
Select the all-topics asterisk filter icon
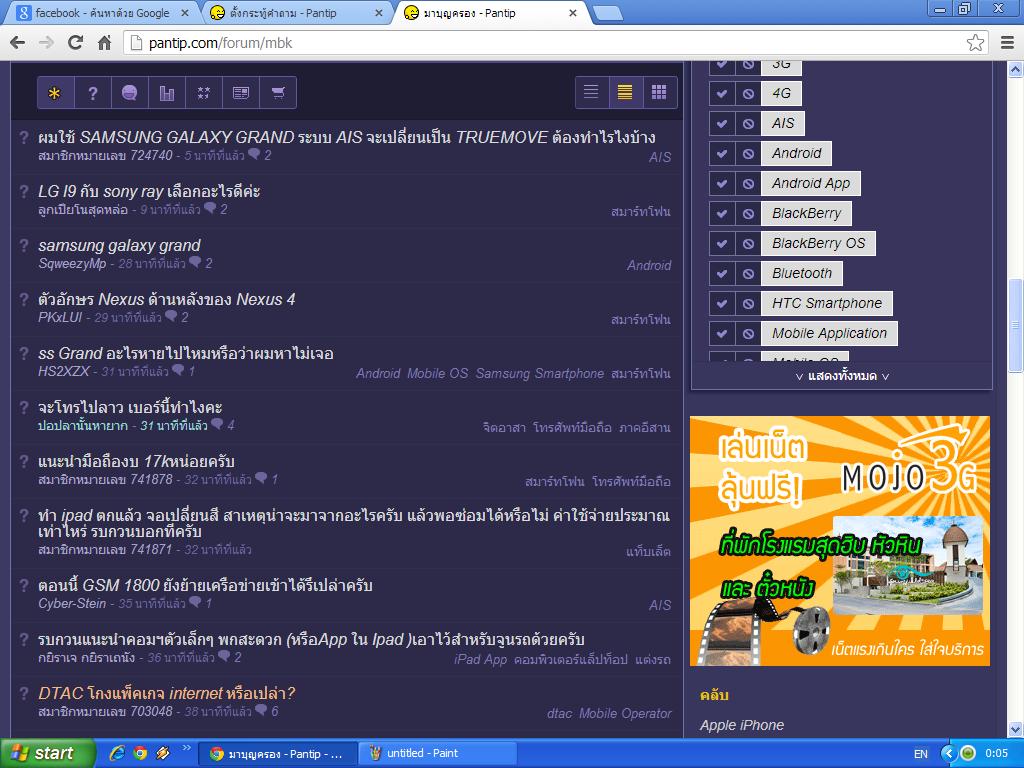click(x=55, y=93)
